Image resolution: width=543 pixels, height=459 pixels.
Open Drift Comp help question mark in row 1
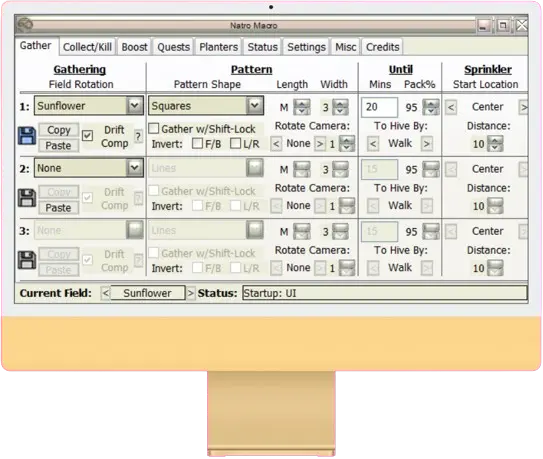coord(138,136)
